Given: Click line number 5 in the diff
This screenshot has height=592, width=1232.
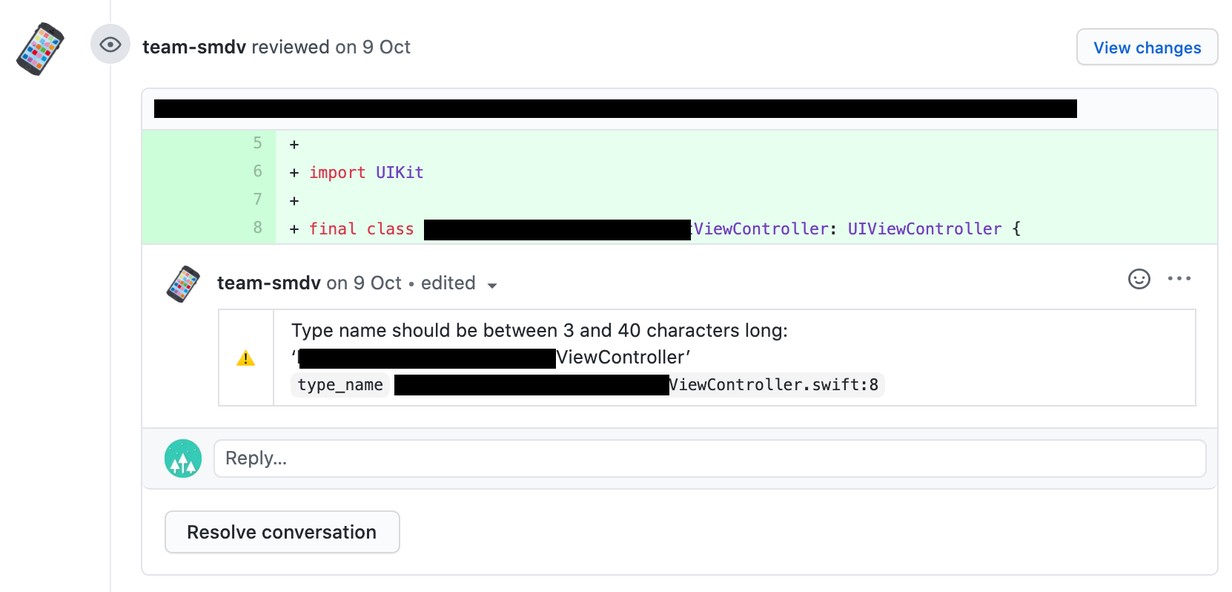Looking at the screenshot, I should pos(257,144).
